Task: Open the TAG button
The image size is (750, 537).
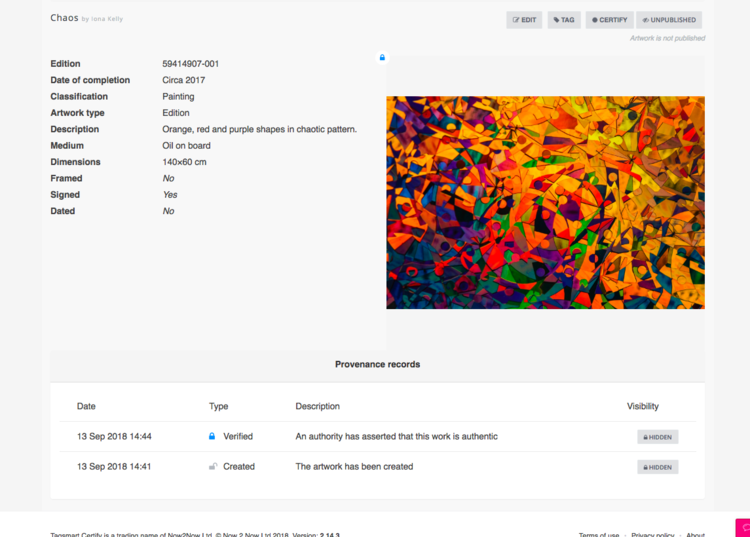Action: point(564,20)
